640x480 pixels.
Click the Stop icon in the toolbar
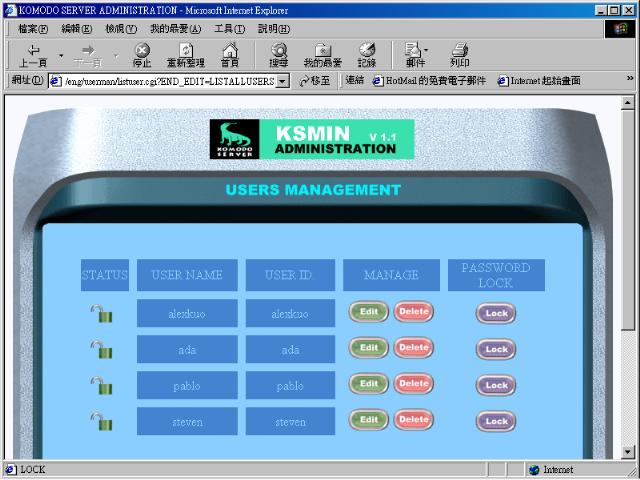point(142,53)
